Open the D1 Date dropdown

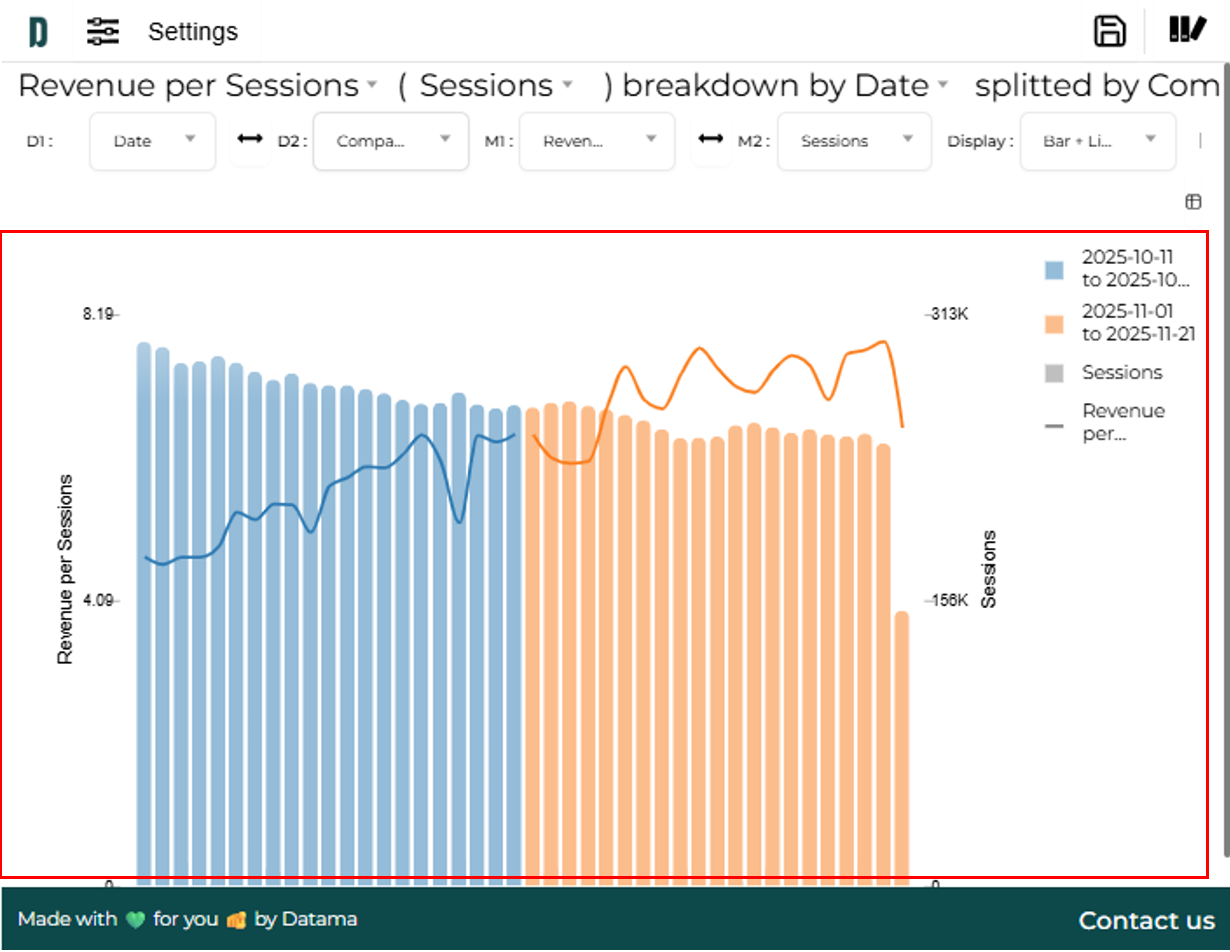[152, 141]
